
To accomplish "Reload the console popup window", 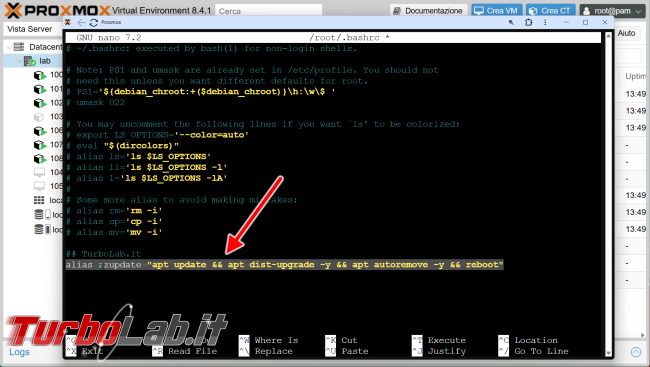I will coord(94,22).
